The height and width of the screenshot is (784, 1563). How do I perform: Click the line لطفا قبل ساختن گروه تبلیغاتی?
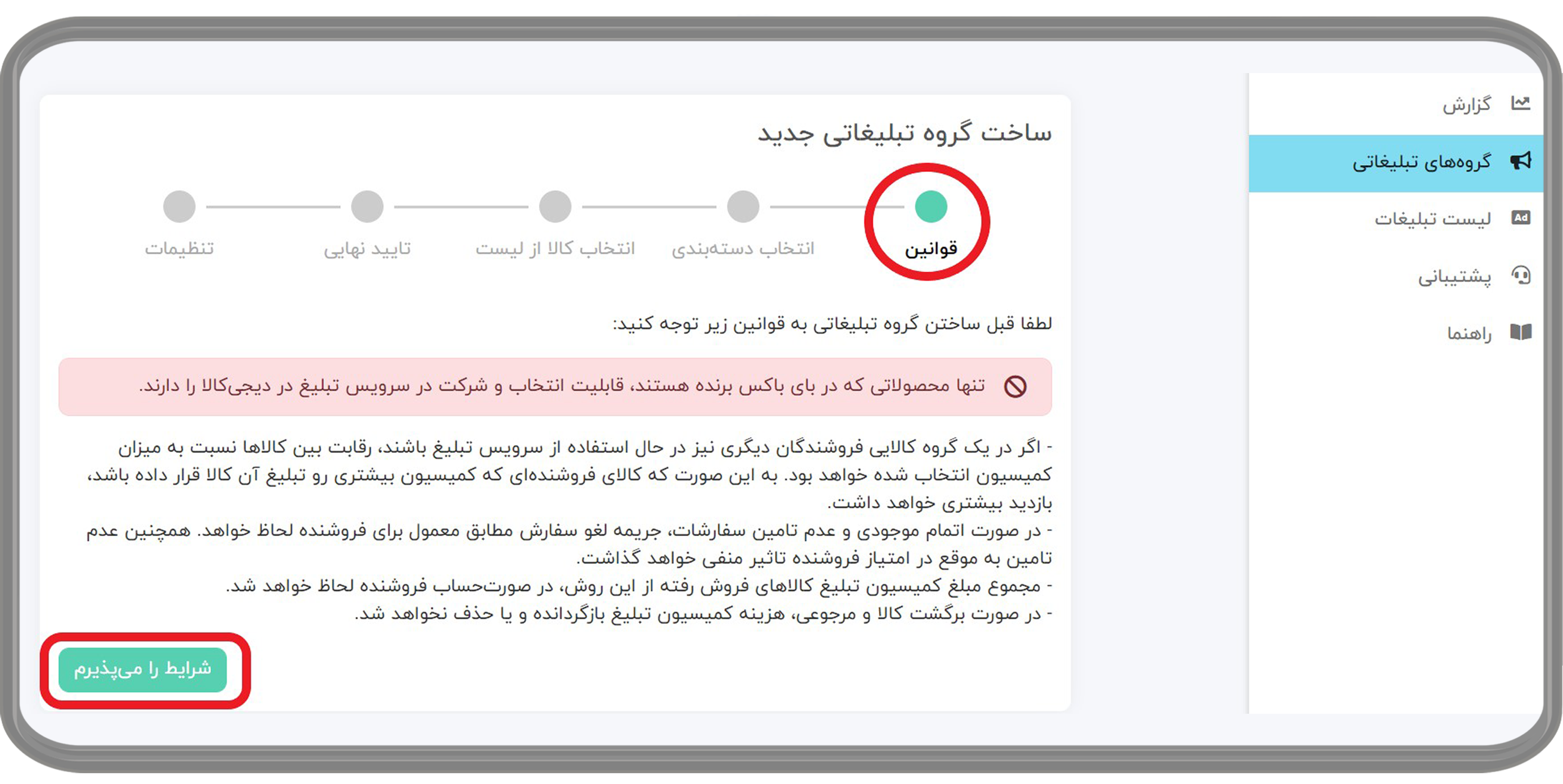(x=832, y=324)
